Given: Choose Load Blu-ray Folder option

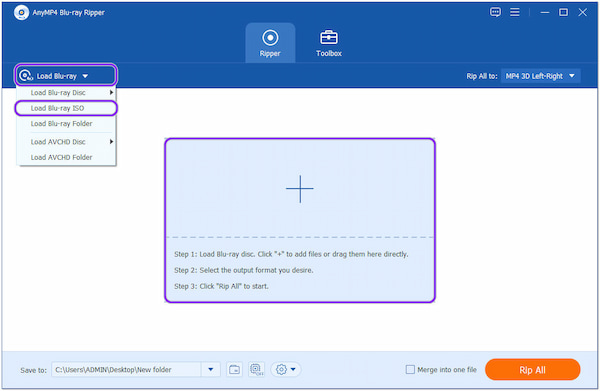Looking at the screenshot, I should pos(66,124).
